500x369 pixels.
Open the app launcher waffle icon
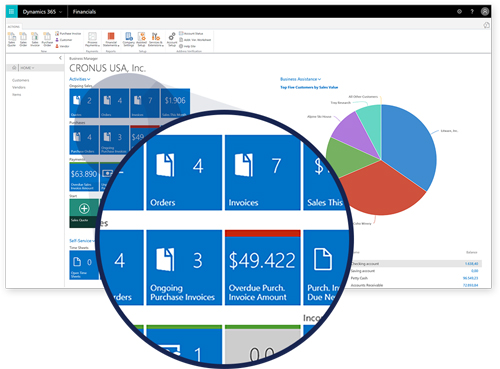12,11
